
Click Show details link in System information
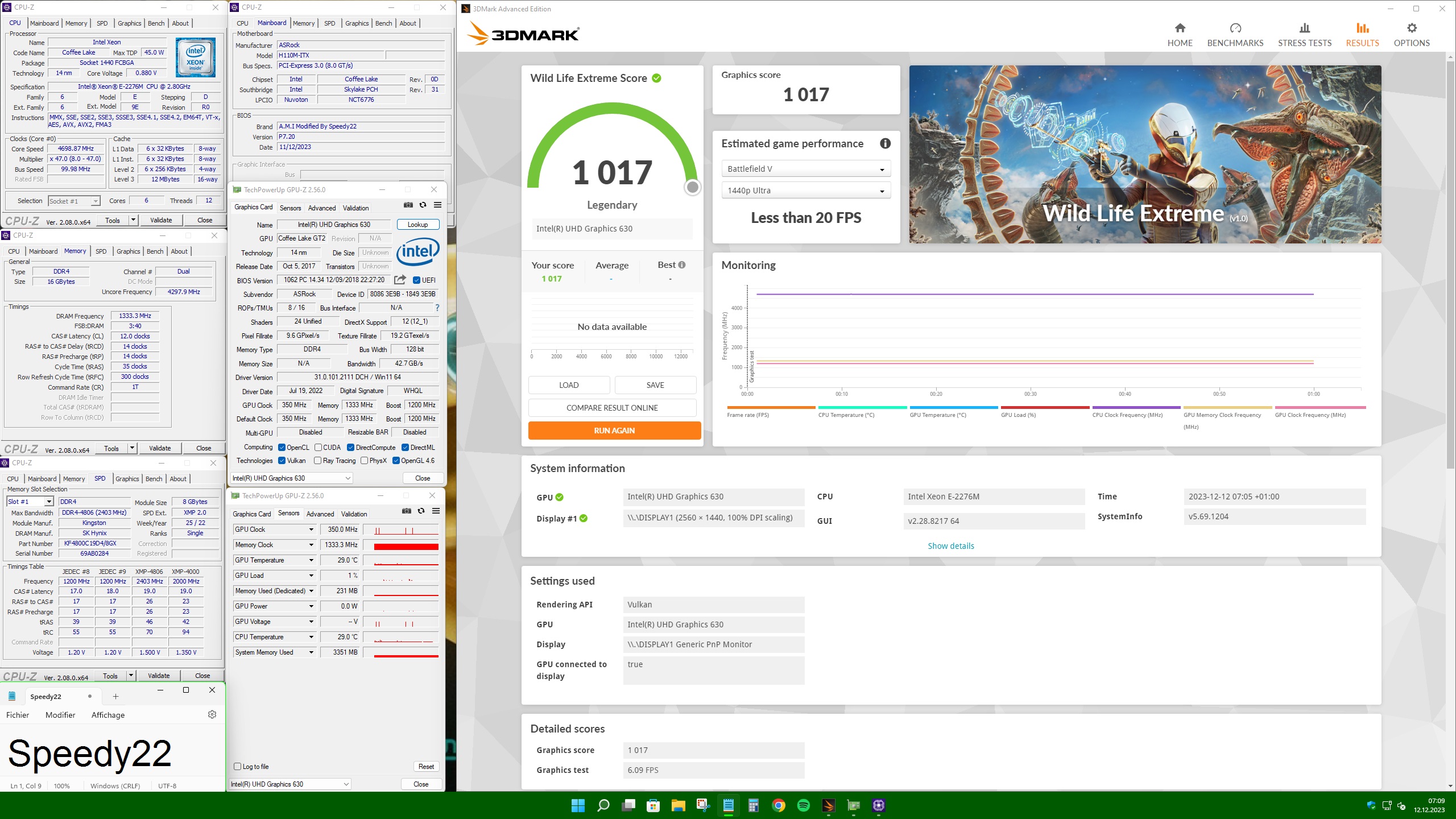click(x=951, y=546)
